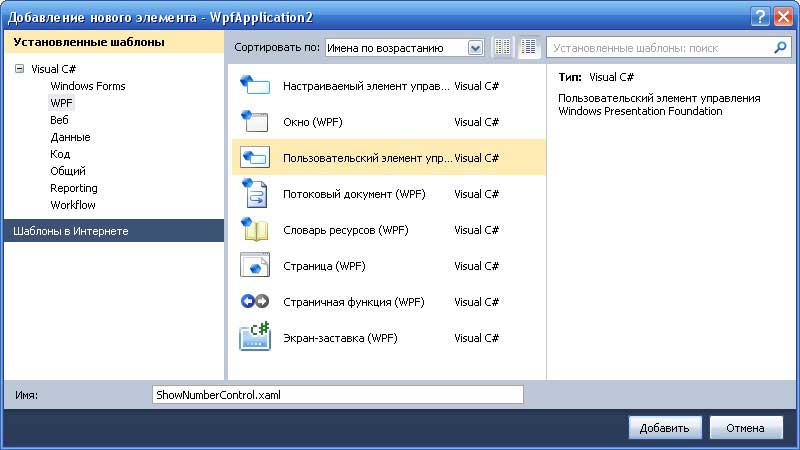Select the Reporting category

tap(74, 188)
